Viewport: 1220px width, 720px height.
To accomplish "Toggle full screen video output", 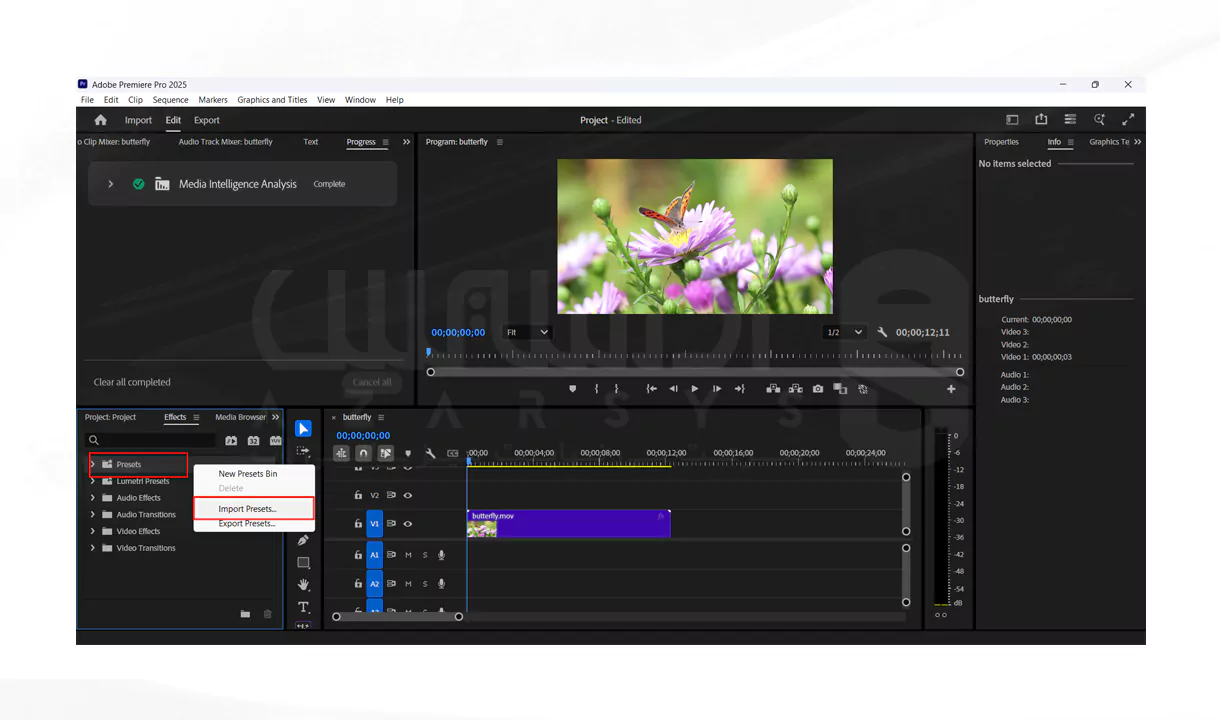I will [1129, 120].
